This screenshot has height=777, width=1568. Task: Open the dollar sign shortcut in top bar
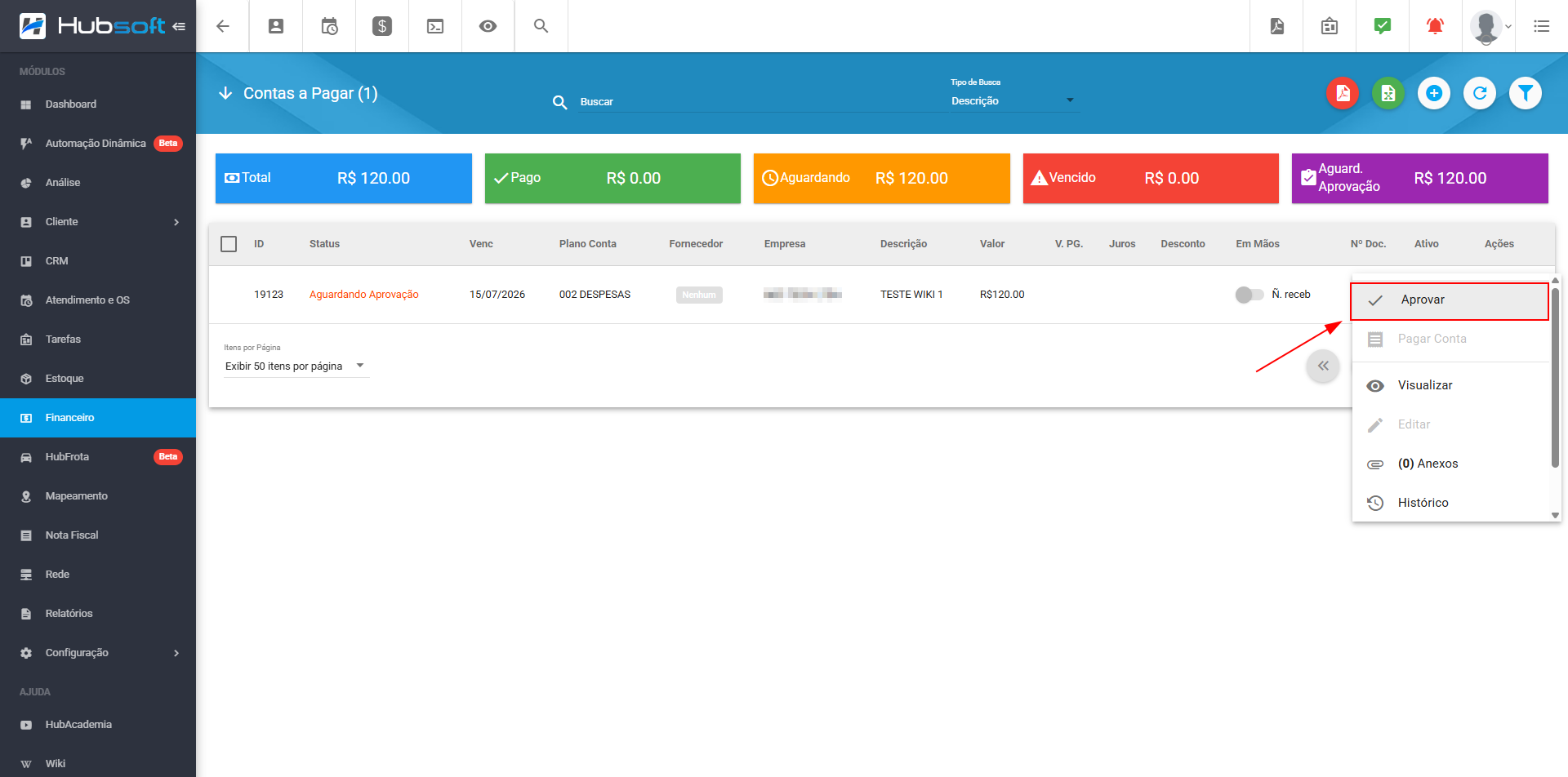tap(382, 26)
